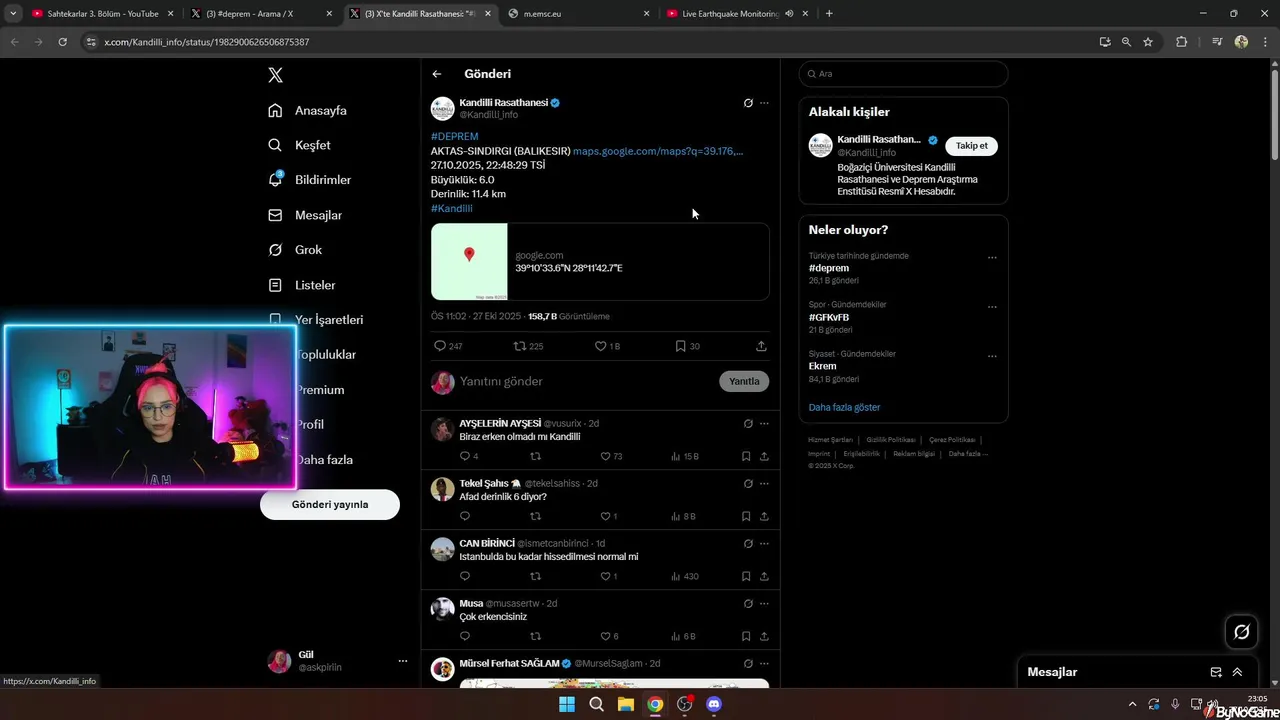View analytics of CAN BİRİNCİ reply (430)
This screenshot has height=720, width=1280.
click(x=685, y=576)
